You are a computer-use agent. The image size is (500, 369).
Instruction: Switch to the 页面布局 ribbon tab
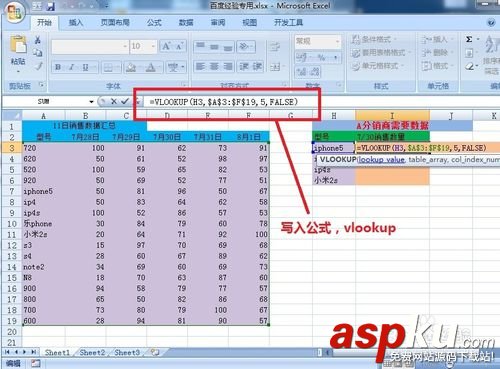pyautogui.click(x=115, y=23)
